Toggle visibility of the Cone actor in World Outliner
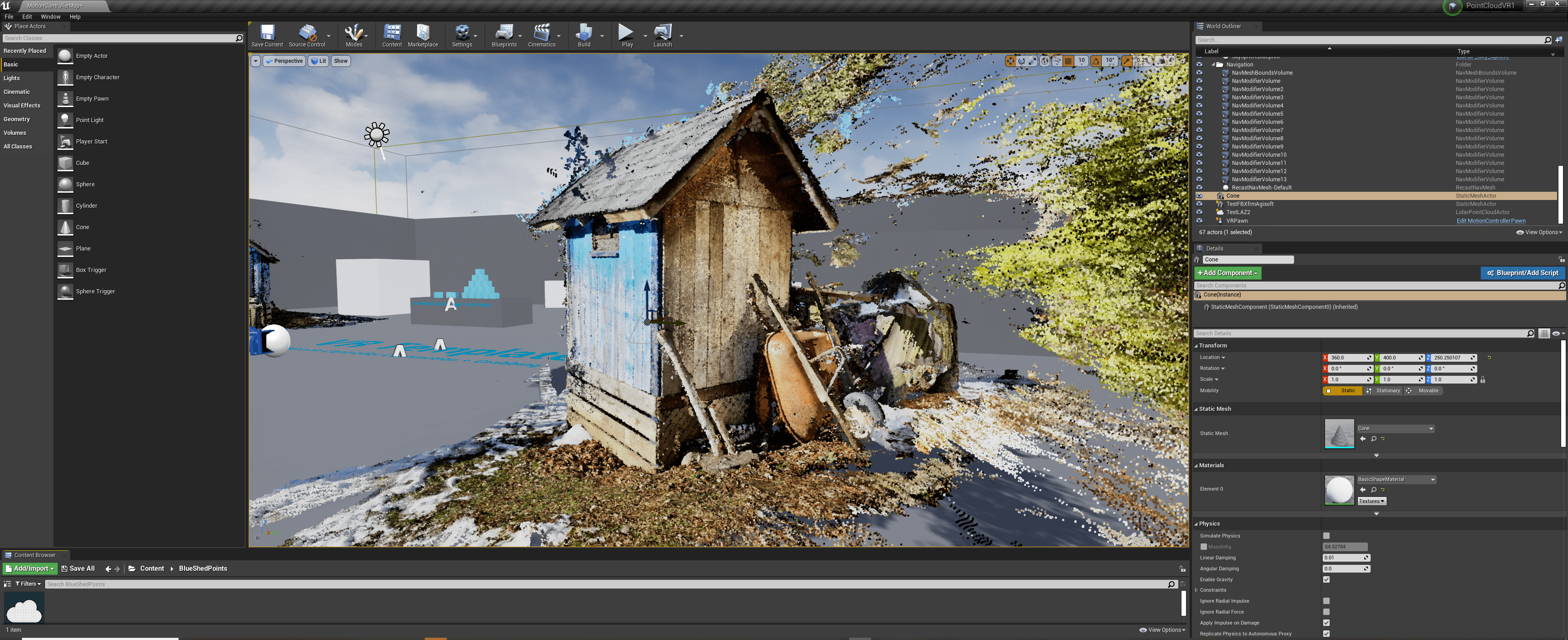Viewport: 1568px width, 640px height. (1199, 196)
